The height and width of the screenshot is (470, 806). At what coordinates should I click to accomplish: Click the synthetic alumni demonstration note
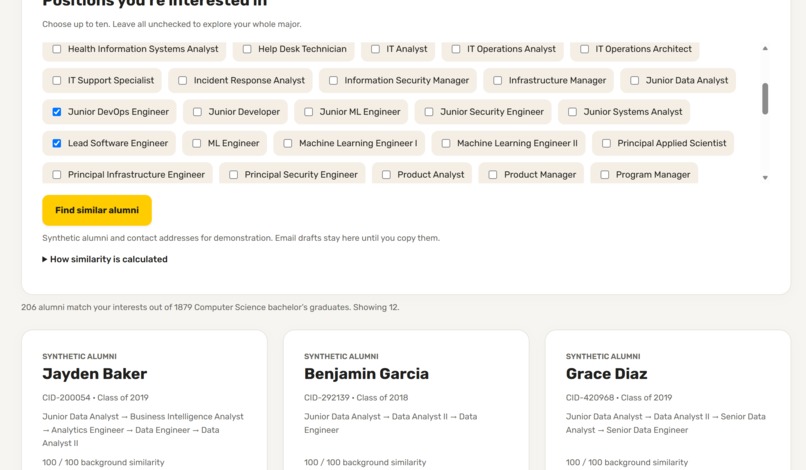click(241, 238)
